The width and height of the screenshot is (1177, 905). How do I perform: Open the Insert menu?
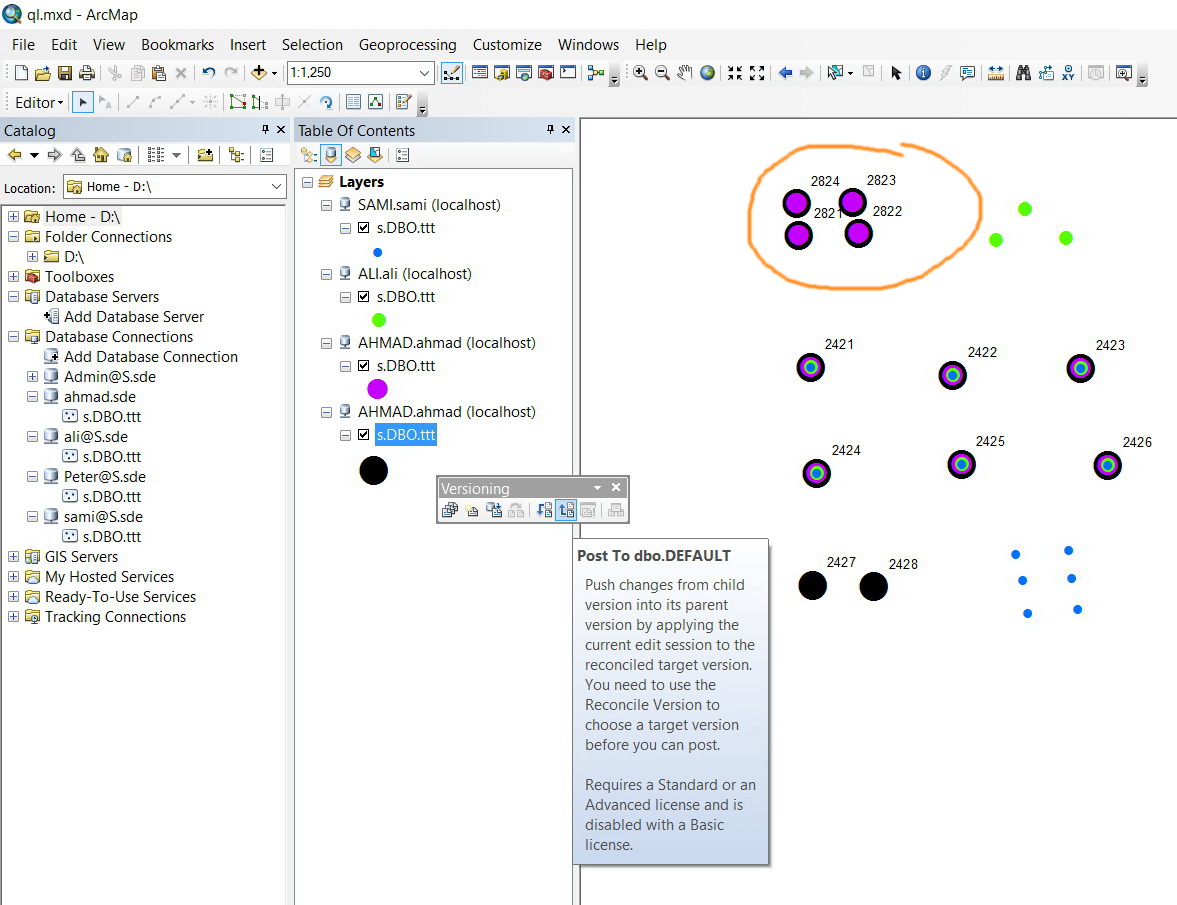pos(248,45)
